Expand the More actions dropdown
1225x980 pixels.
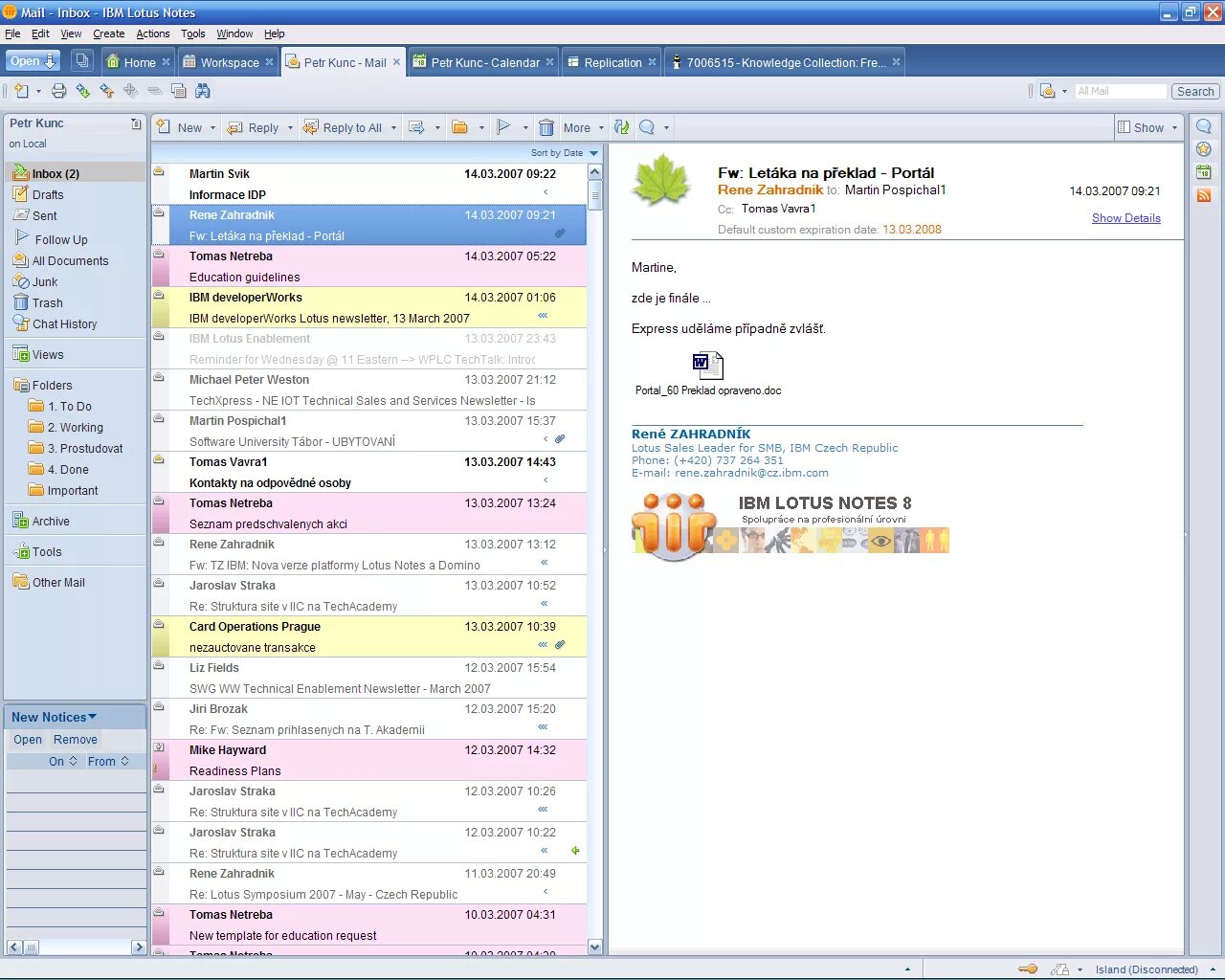[601, 128]
